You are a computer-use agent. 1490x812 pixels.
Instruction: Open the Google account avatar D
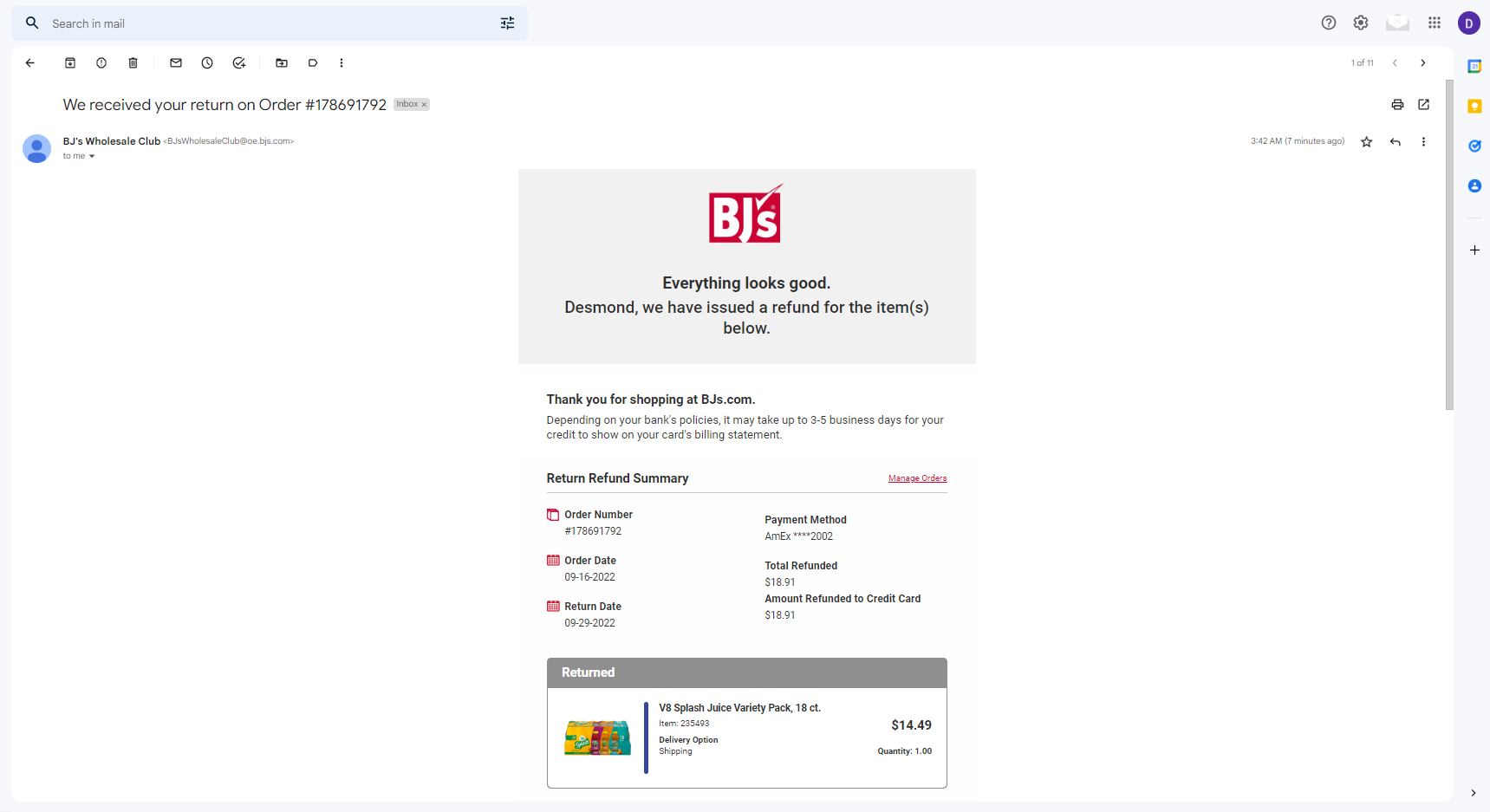coord(1469,23)
